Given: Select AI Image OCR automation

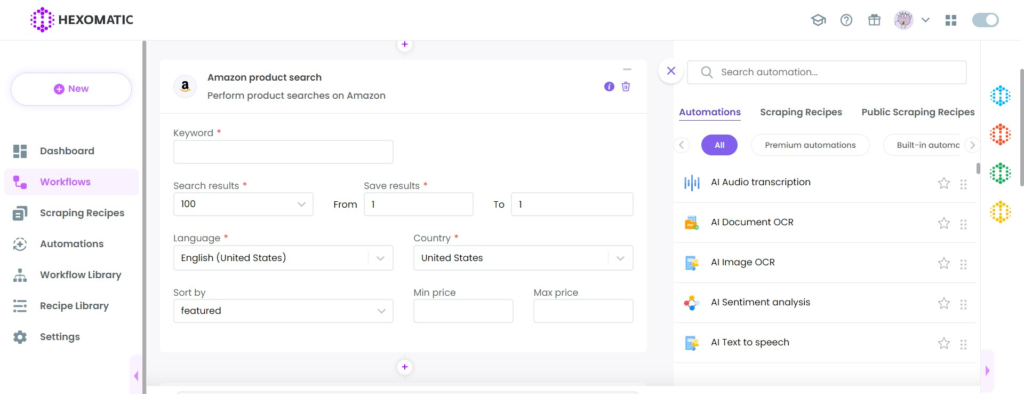Looking at the screenshot, I should 826,263.
